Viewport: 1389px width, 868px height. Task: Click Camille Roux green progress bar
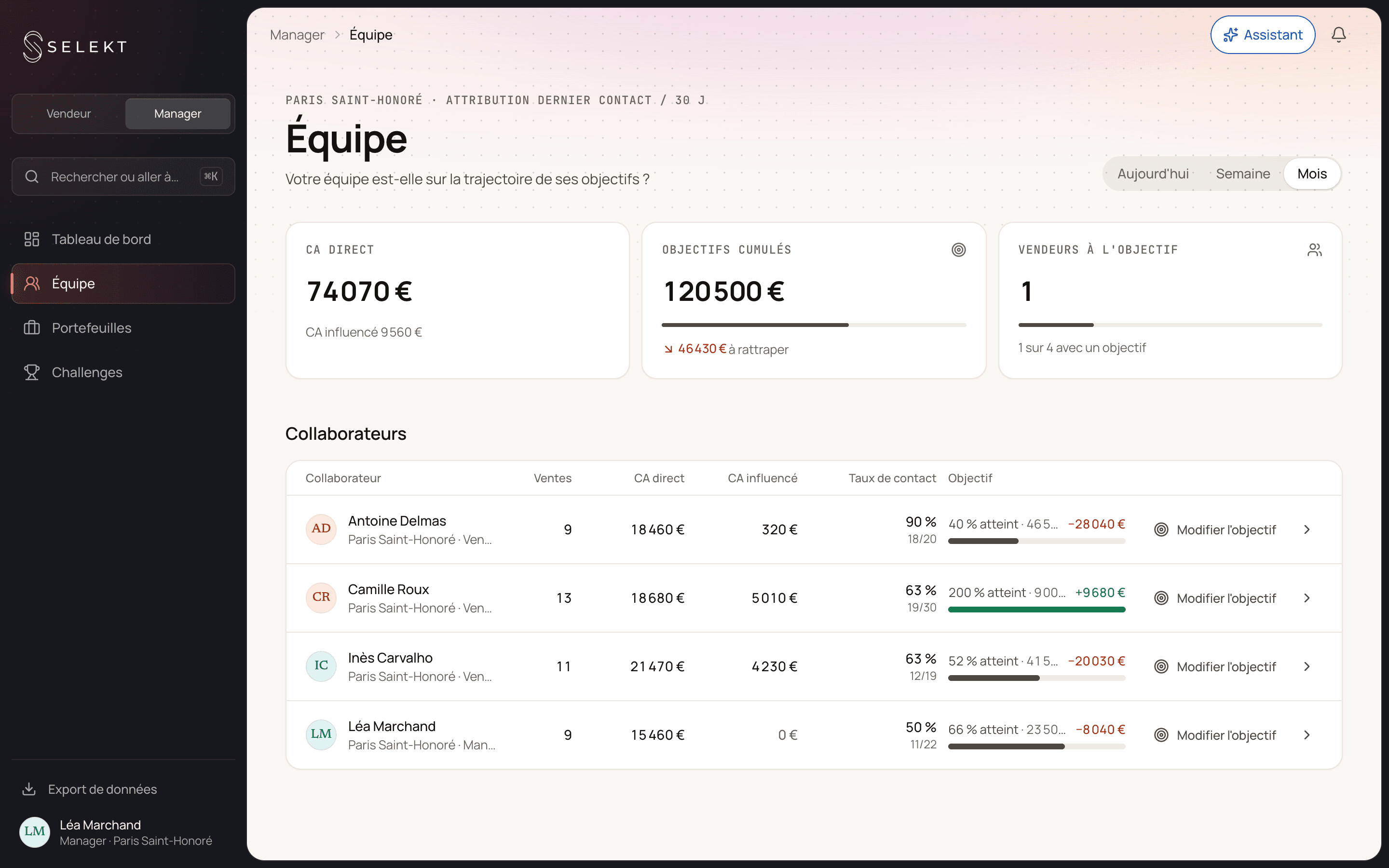[1036, 610]
